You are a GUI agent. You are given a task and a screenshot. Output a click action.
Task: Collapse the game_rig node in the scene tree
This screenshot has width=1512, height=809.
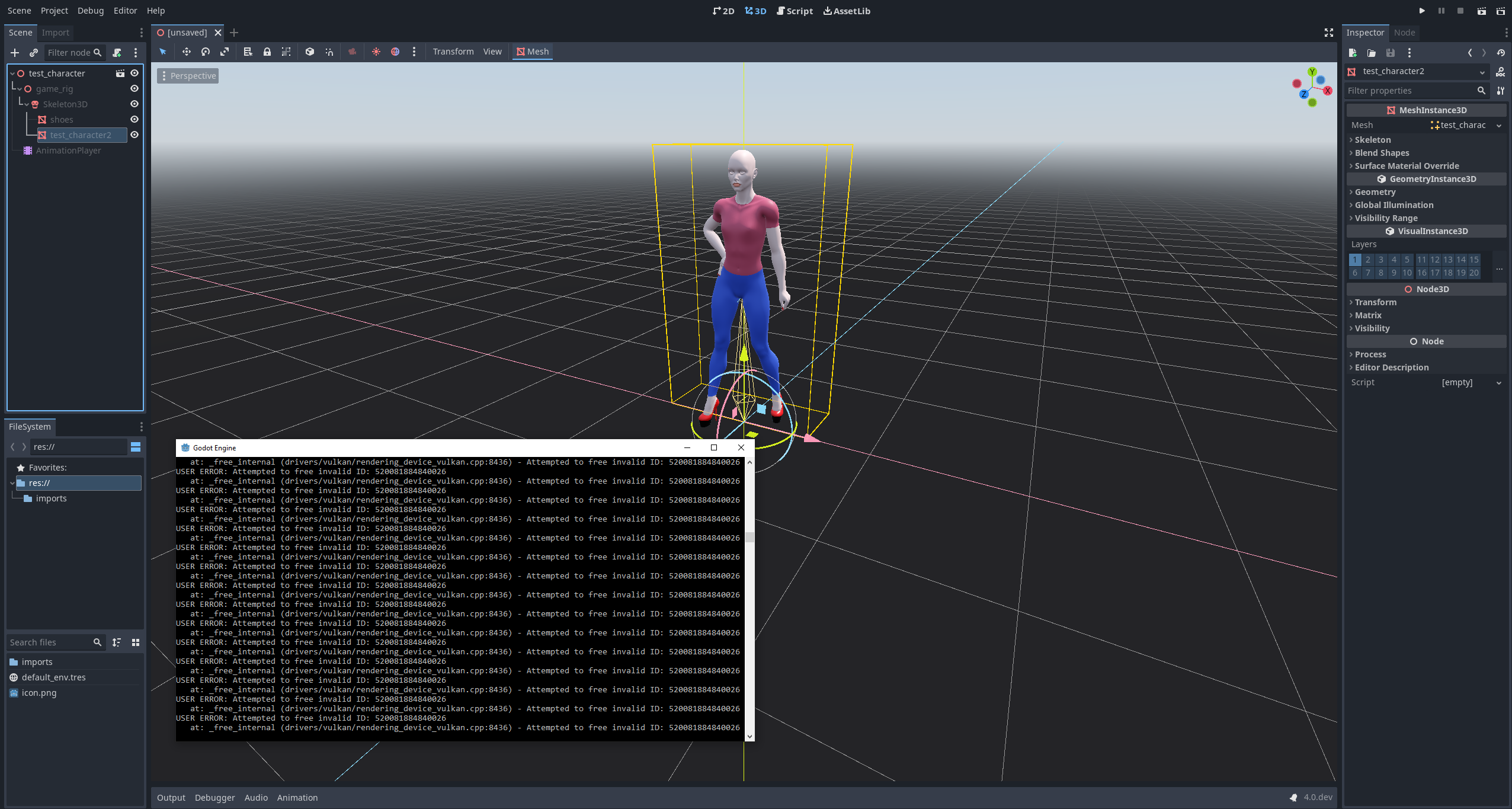pyautogui.click(x=21, y=88)
